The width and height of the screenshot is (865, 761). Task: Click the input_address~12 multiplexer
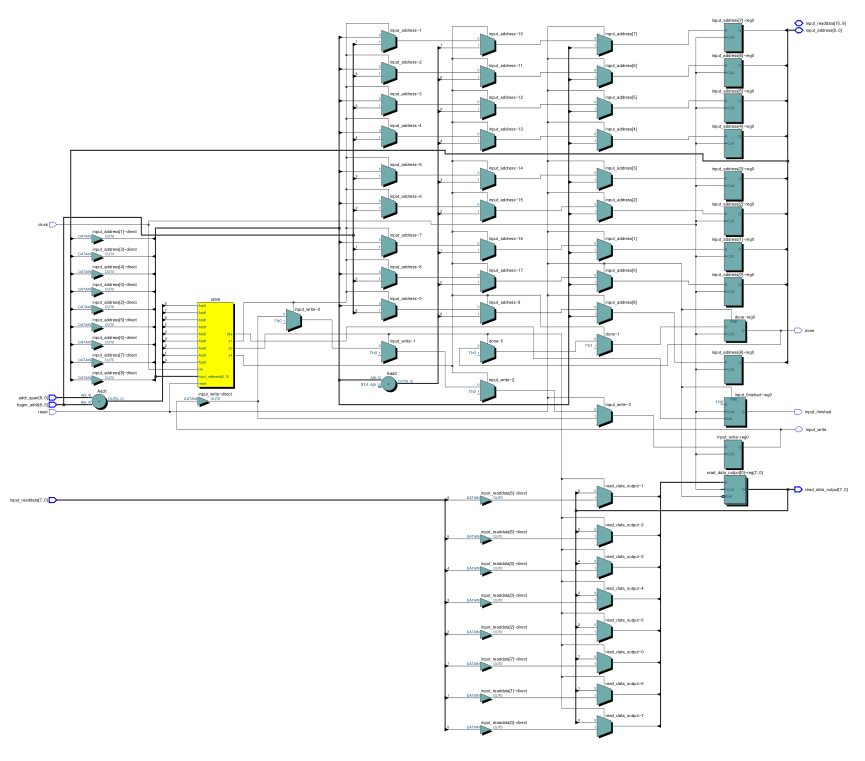[x=488, y=108]
